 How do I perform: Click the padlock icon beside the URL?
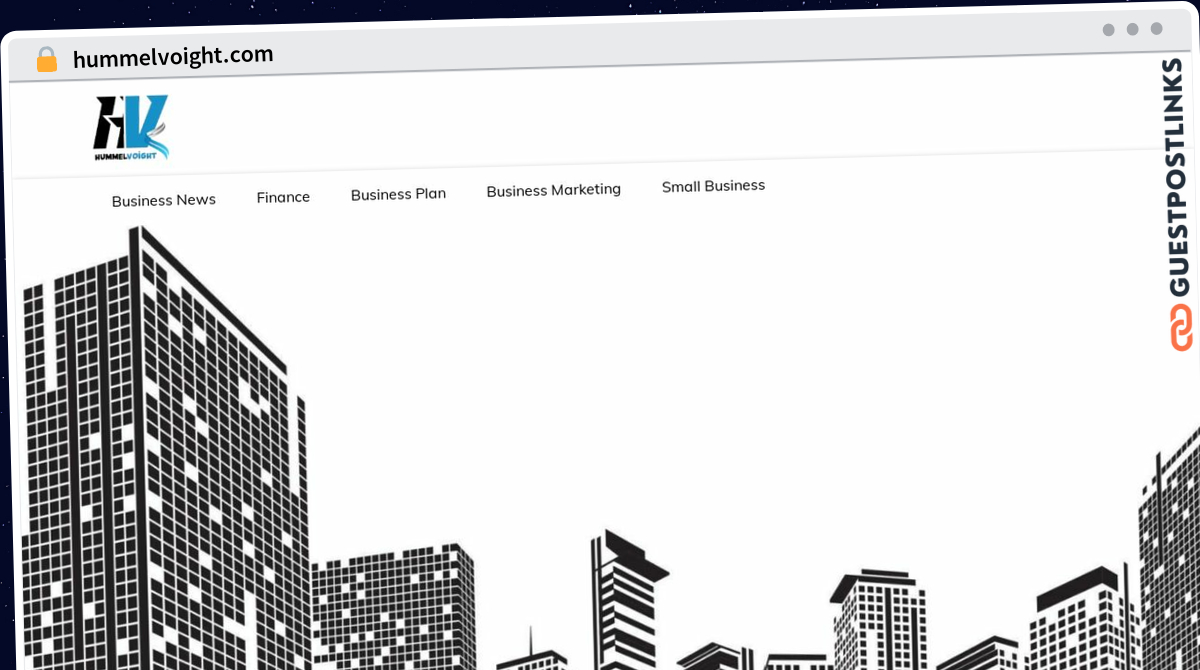pos(47,60)
